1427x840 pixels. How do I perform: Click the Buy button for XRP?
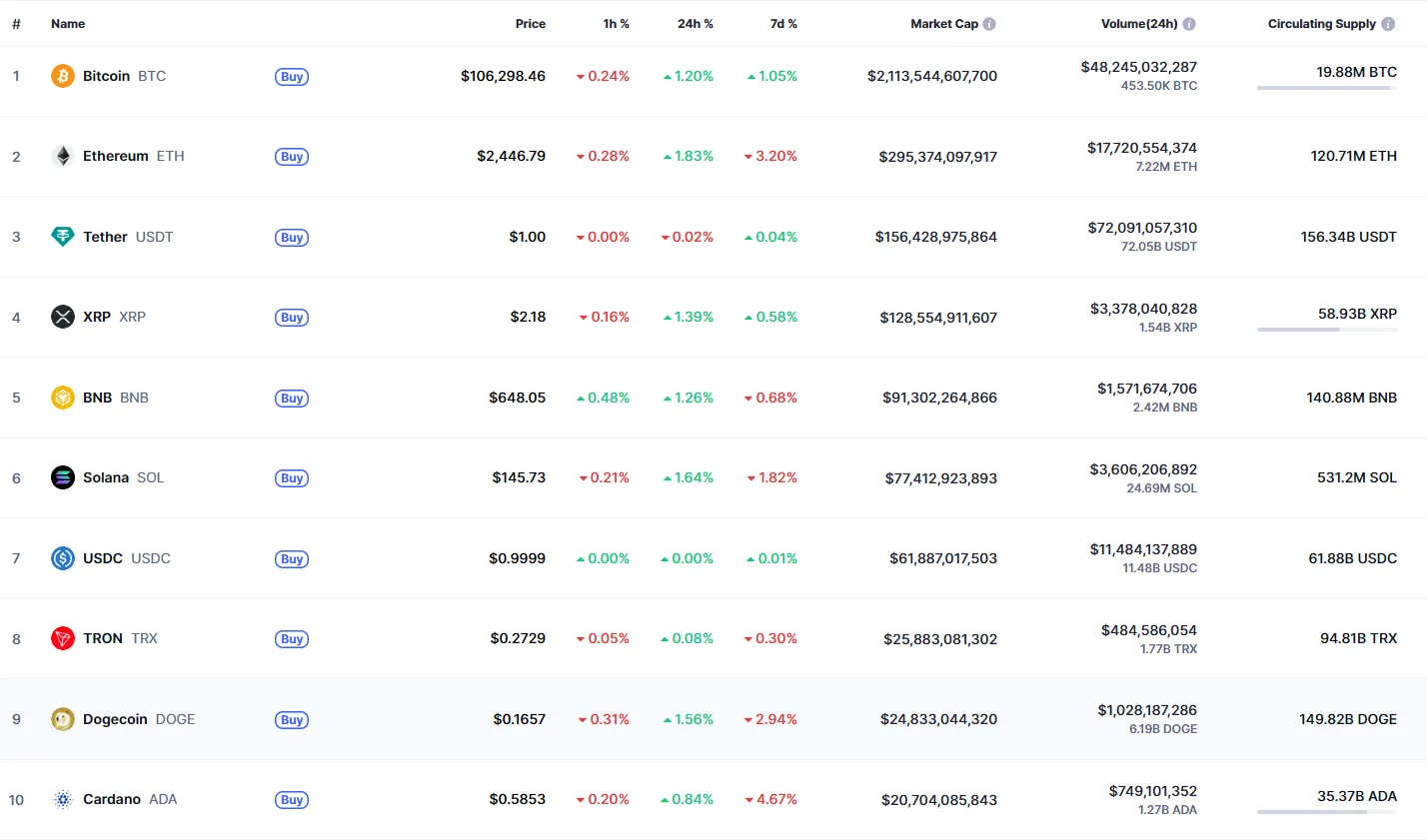(x=292, y=318)
